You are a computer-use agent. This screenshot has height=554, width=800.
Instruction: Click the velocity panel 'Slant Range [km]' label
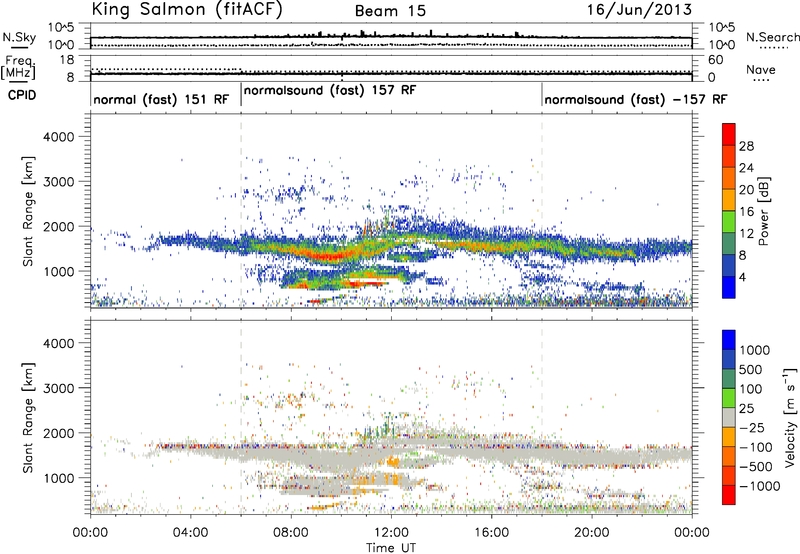coord(28,418)
